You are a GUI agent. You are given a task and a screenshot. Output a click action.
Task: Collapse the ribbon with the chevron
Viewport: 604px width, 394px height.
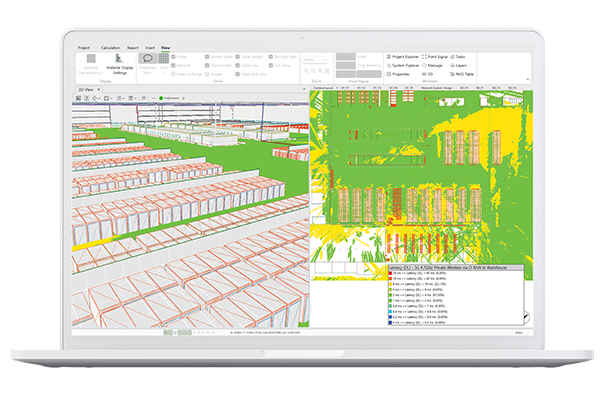(527, 79)
